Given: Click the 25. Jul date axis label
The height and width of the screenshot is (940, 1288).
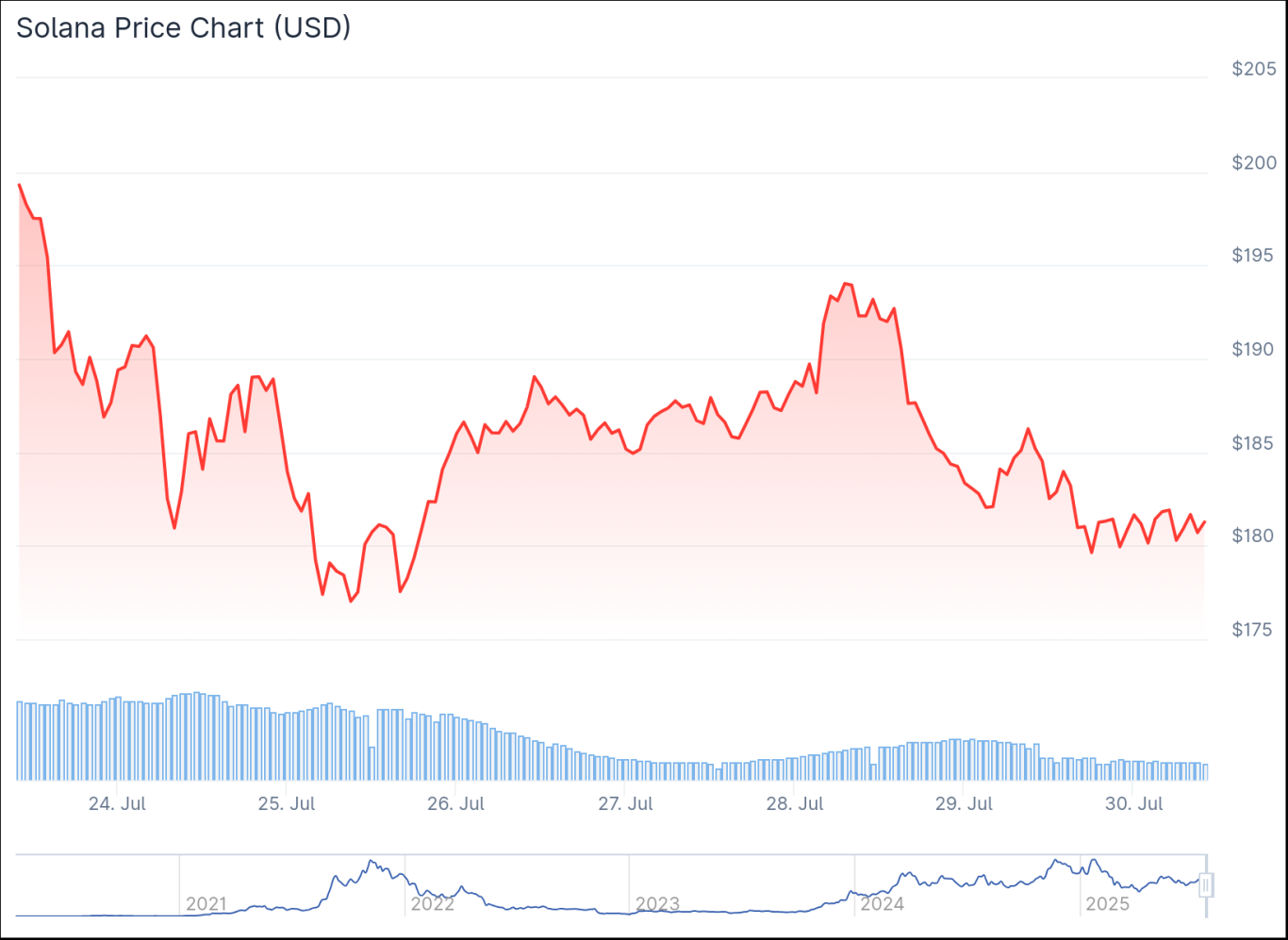Looking at the screenshot, I should [x=287, y=804].
